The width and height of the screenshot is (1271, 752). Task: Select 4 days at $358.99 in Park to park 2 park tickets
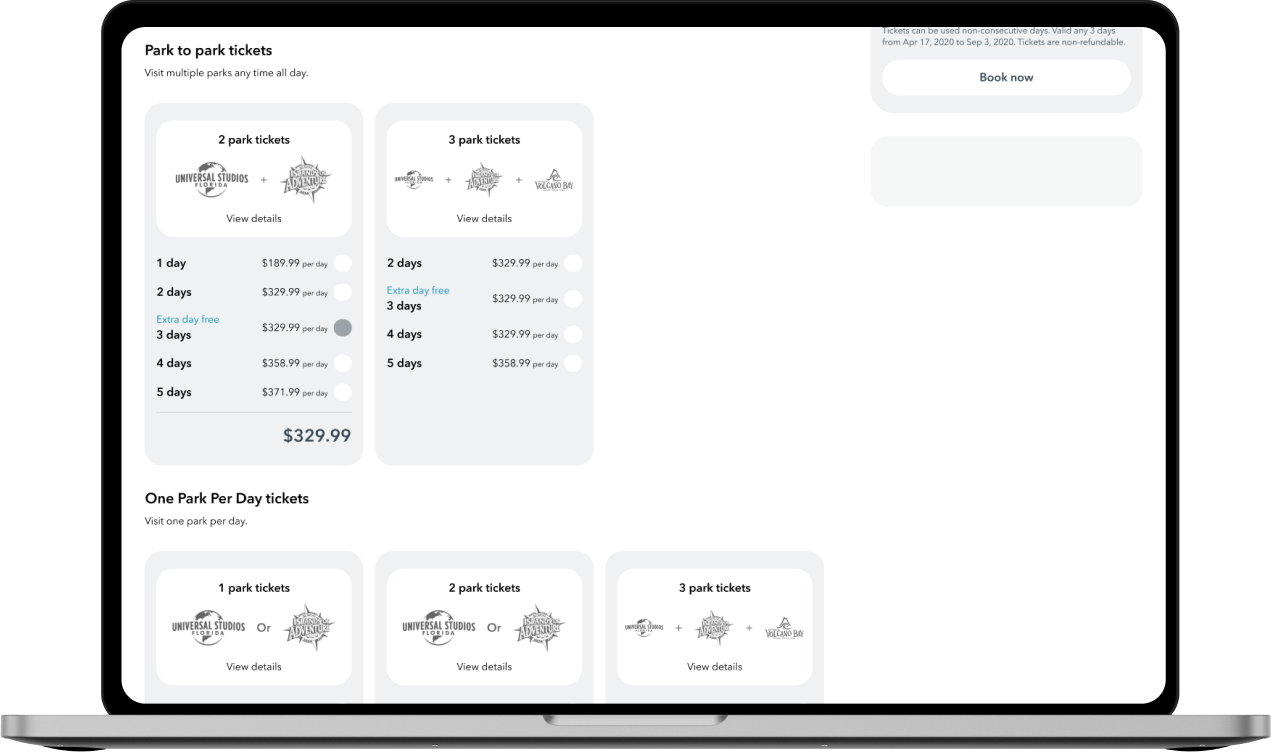[343, 363]
